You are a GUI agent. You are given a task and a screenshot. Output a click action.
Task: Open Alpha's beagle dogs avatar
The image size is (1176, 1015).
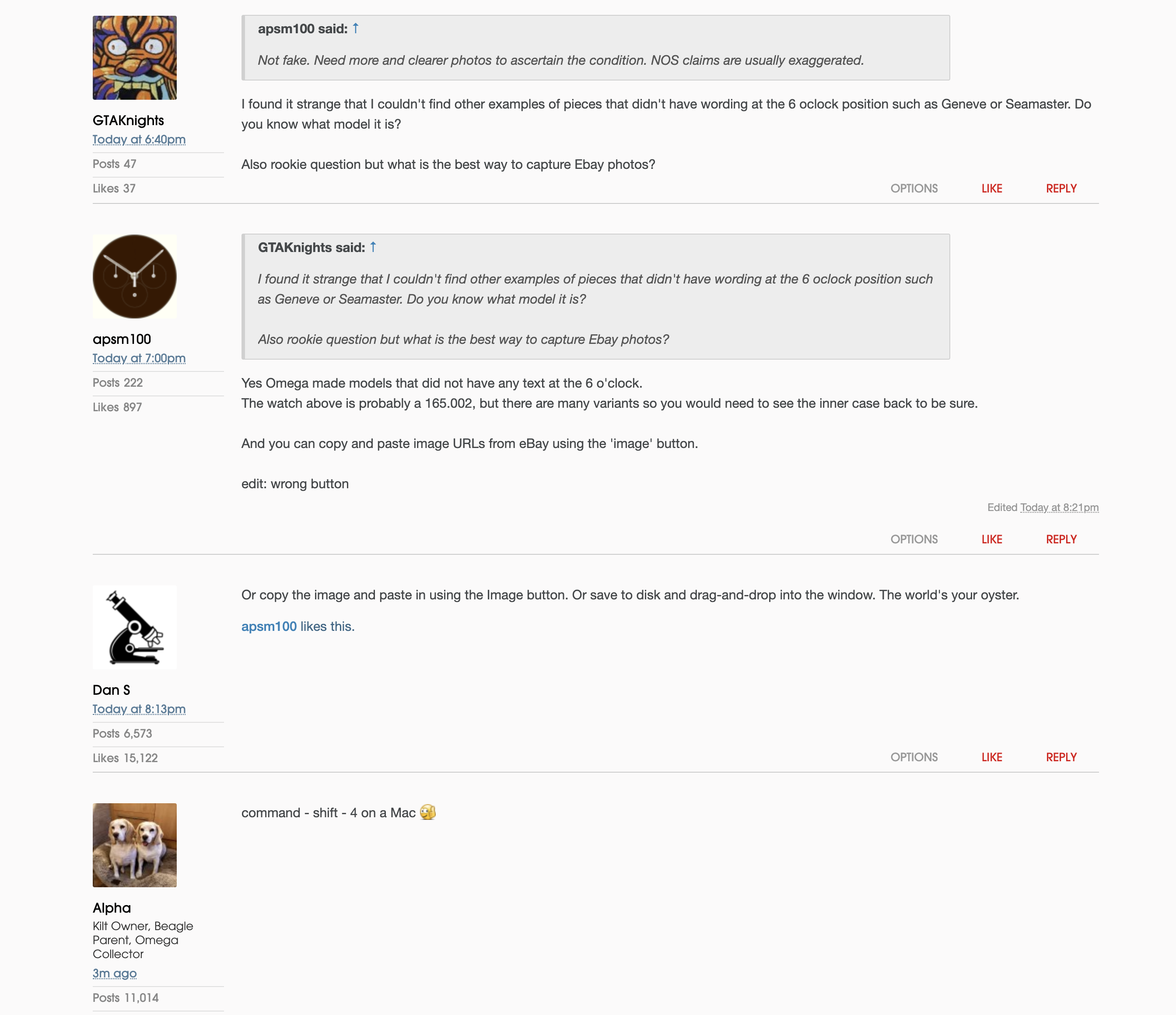[134, 845]
